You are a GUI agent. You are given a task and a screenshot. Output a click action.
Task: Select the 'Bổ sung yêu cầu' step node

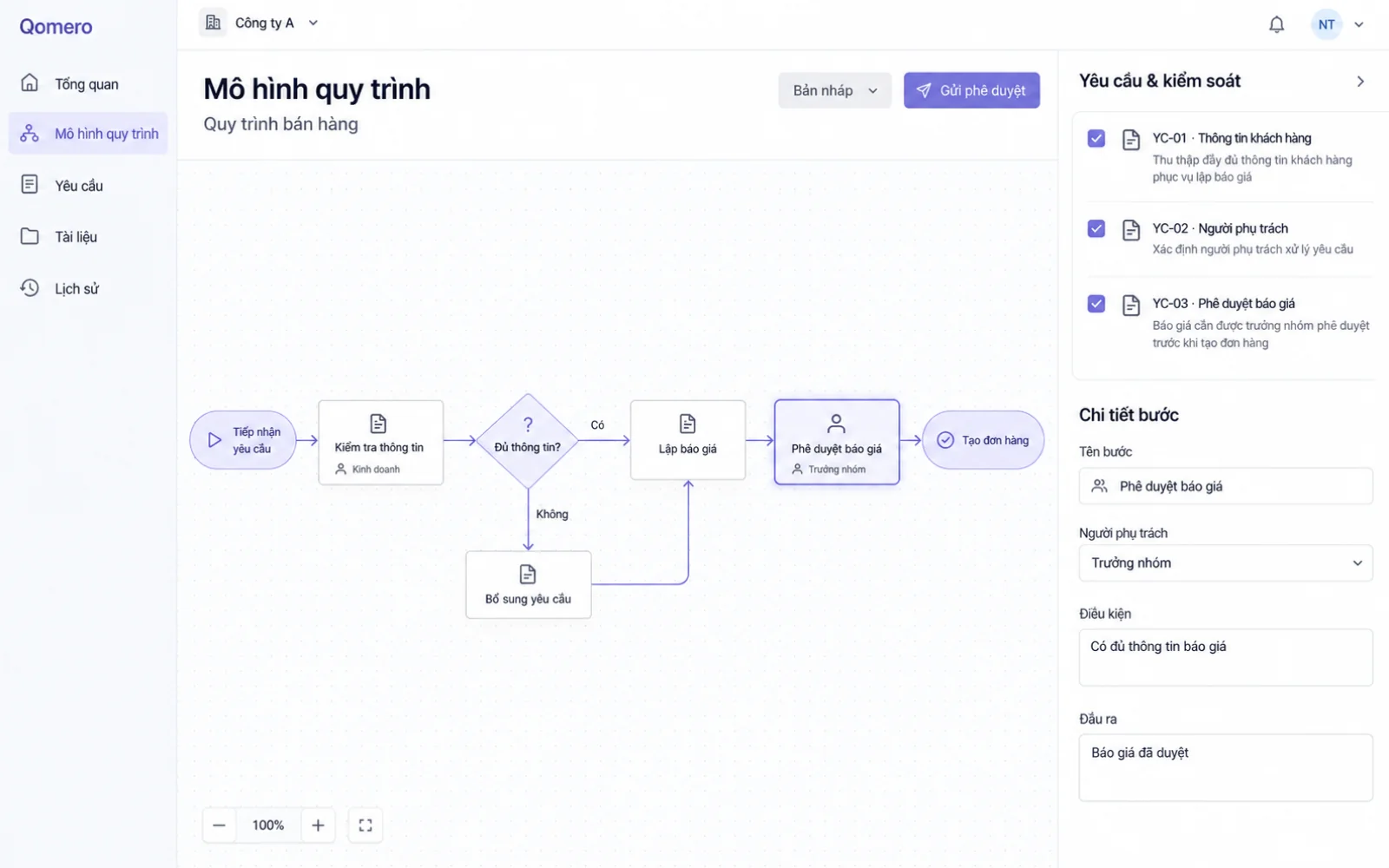point(529,585)
